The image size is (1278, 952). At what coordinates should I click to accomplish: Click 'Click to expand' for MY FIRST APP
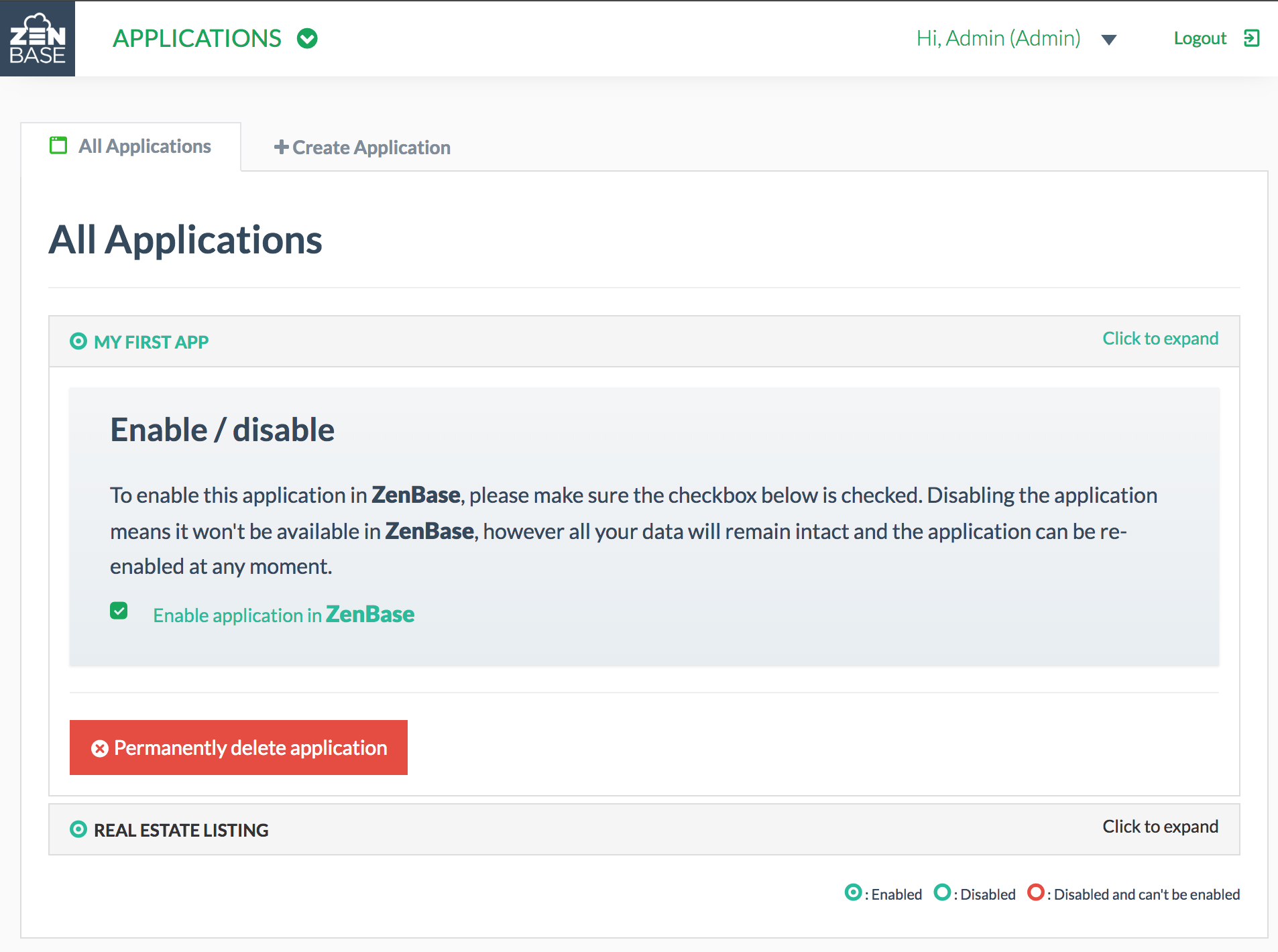1160,339
